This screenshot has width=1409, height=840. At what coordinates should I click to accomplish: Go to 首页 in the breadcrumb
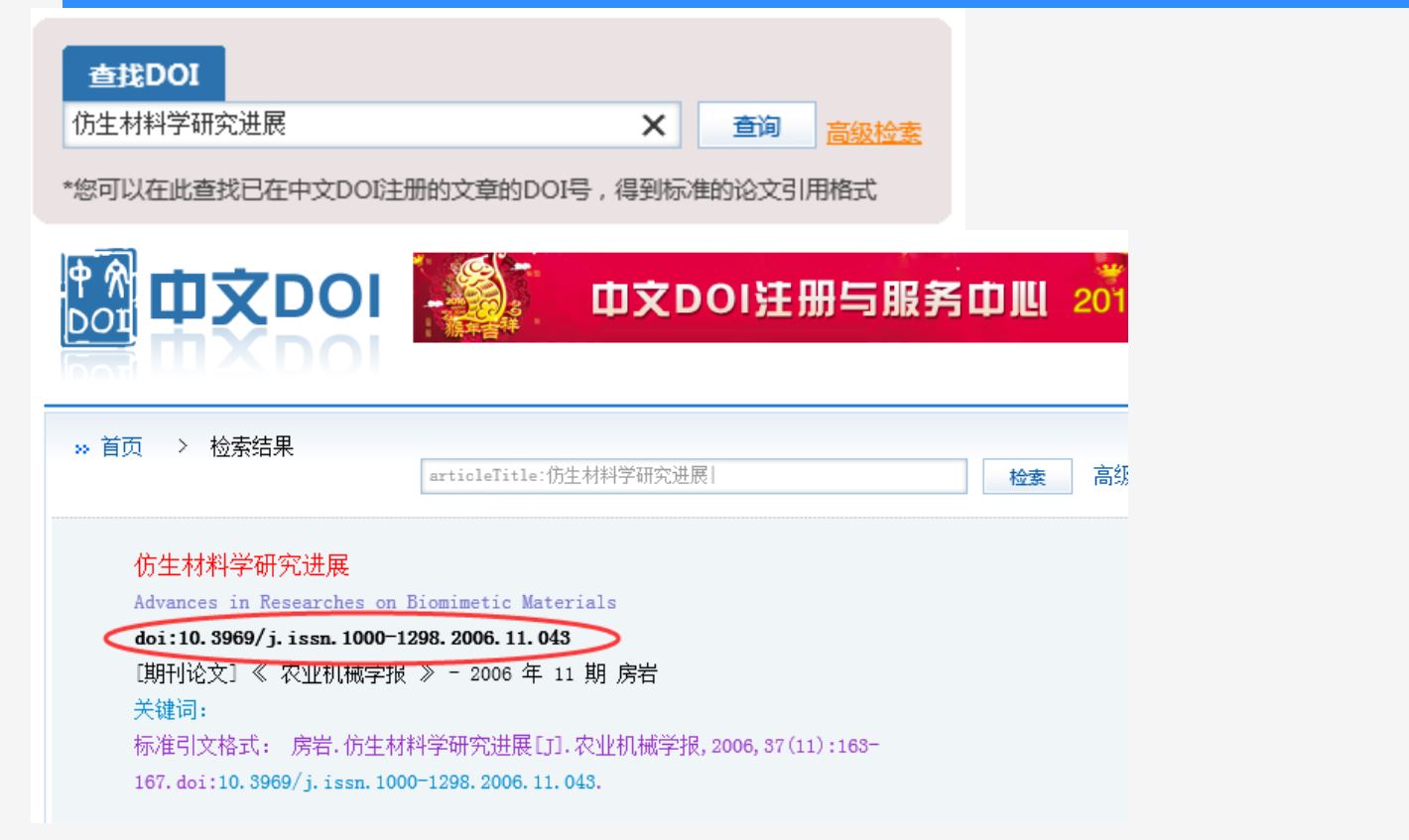click(122, 447)
